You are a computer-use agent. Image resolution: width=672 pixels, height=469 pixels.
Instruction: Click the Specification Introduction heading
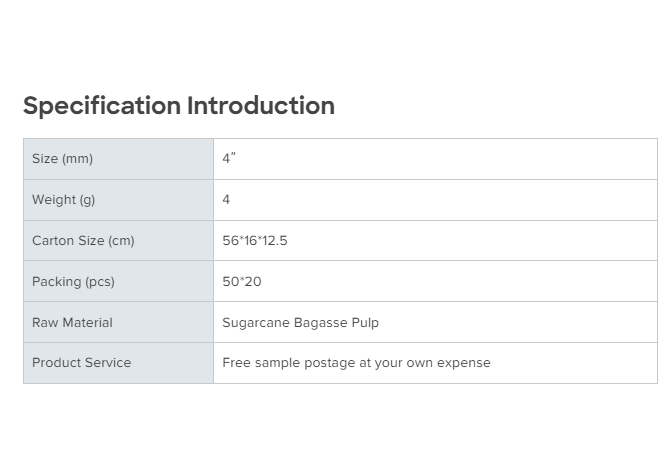178,106
